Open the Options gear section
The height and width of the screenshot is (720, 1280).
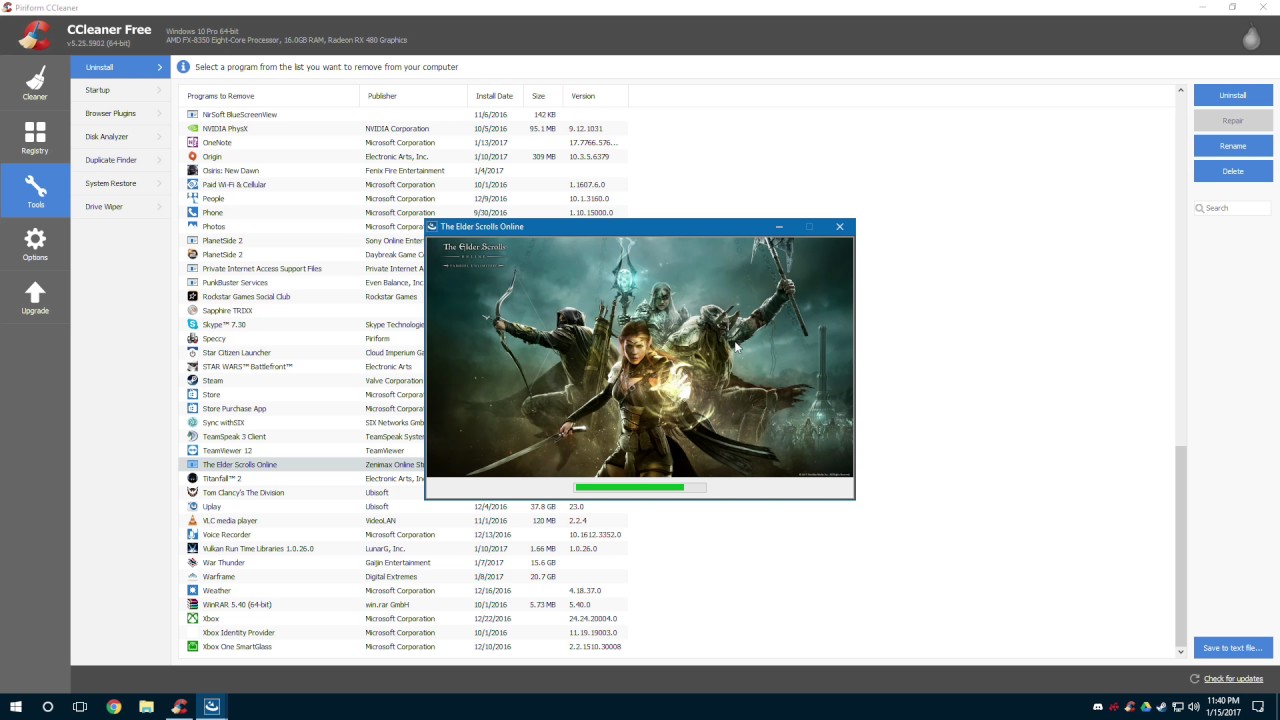pos(35,243)
